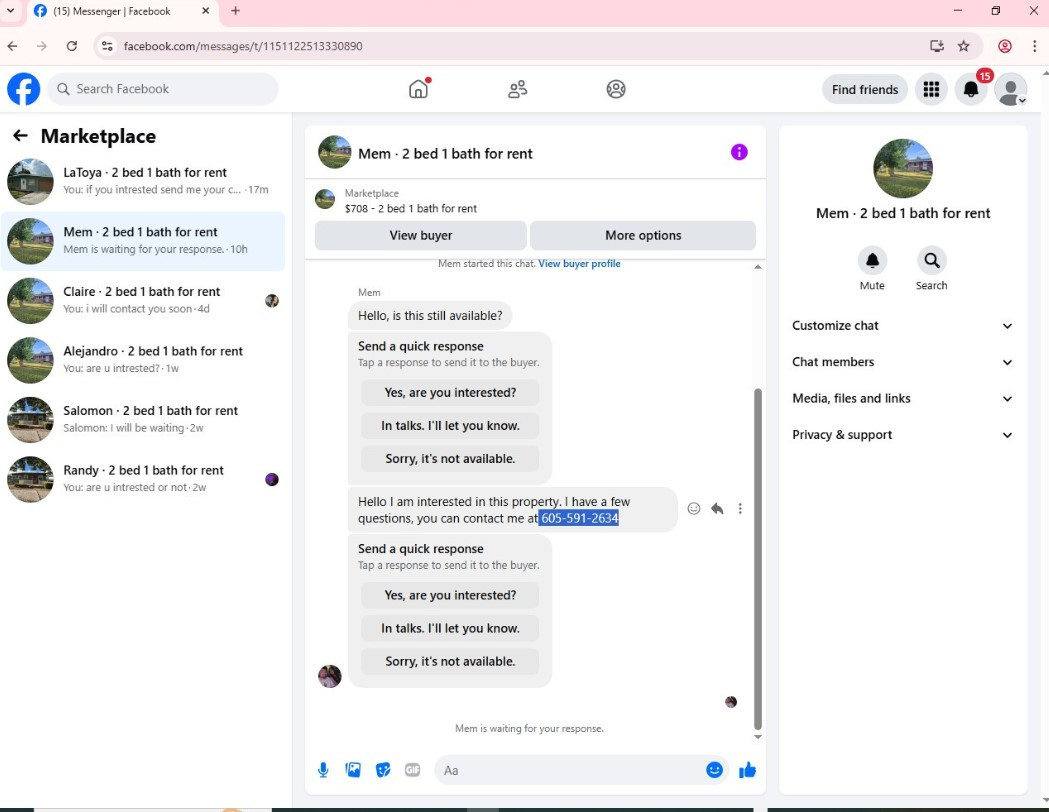Open Salomon's 2 bed 1 bath conversation

click(143, 419)
